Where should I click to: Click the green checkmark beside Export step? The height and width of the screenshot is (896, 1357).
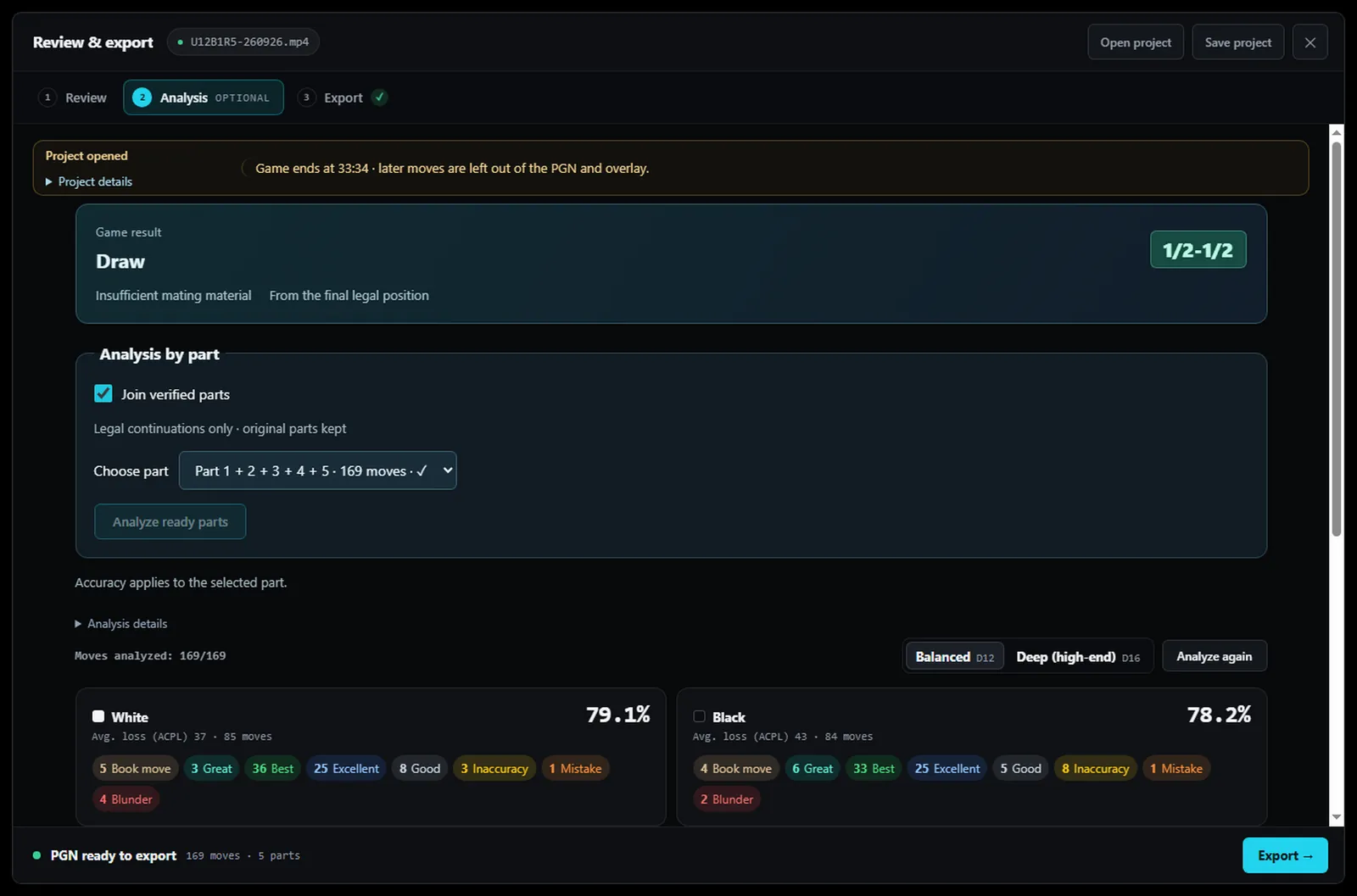(380, 97)
